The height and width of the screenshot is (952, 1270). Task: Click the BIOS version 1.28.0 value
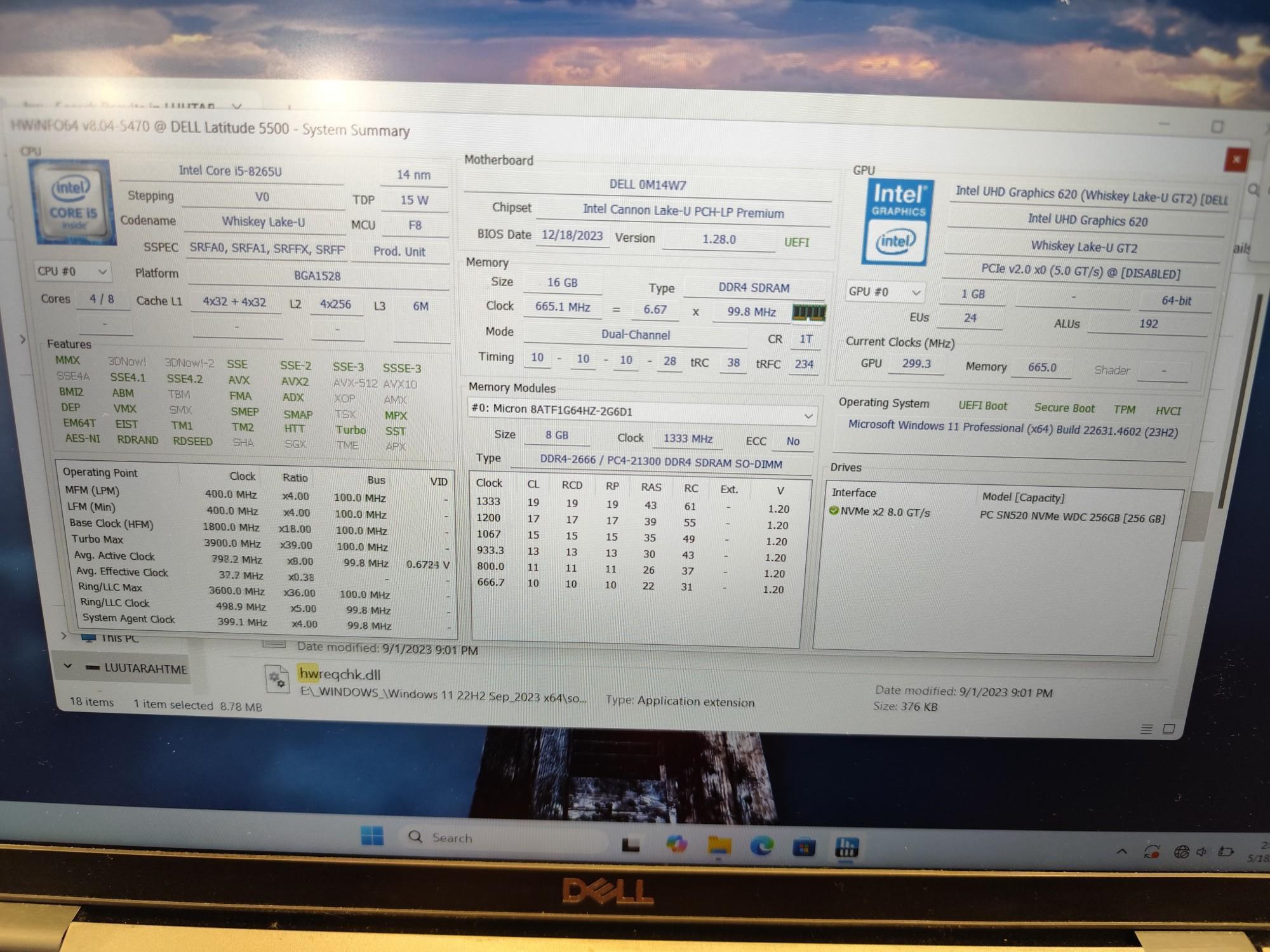pyautogui.click(x=719, y=239)
